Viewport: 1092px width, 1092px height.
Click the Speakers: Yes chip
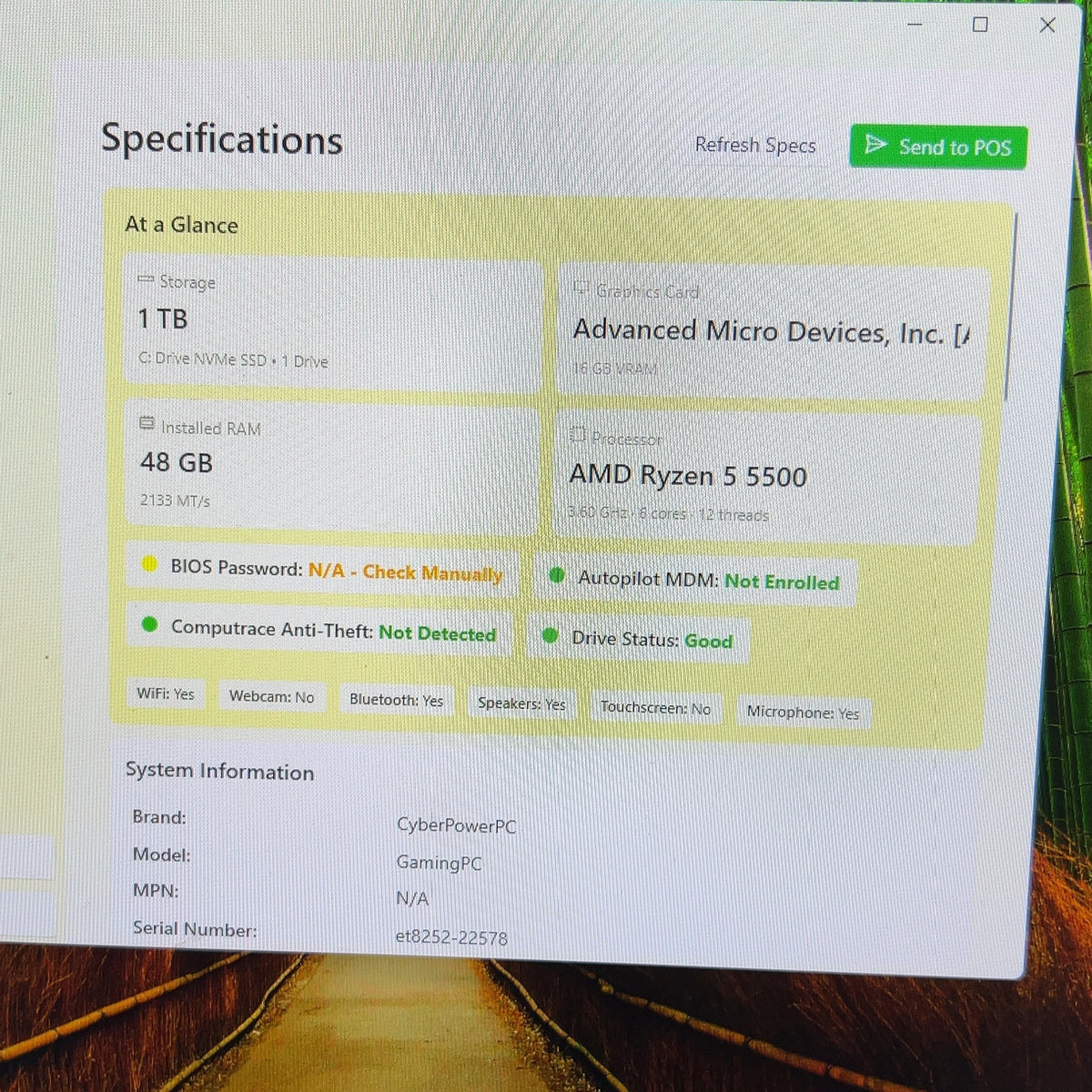(521, 703)
